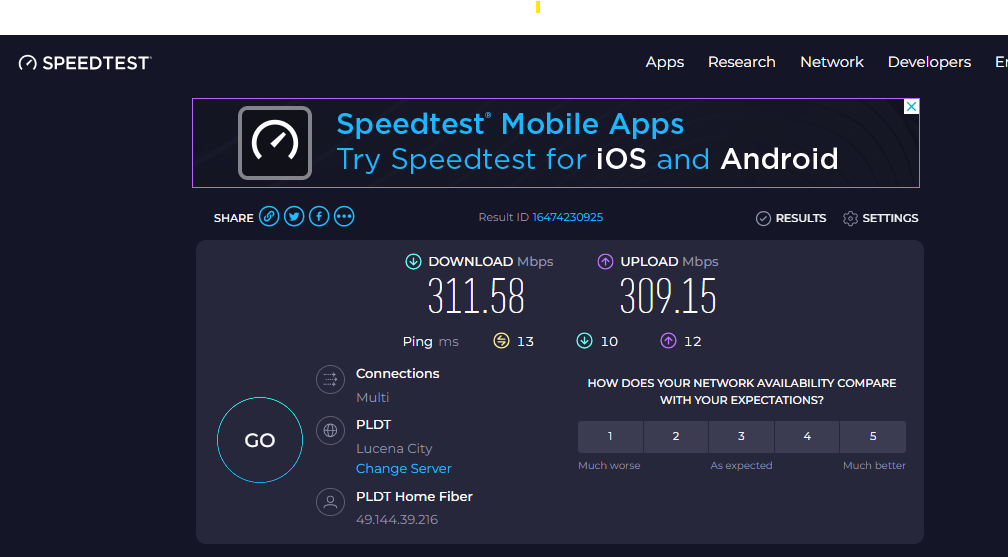Image resolution: width=1008 pixels, height=557 pixels.
Task: Open the Settings page
Action: point(880,218)
